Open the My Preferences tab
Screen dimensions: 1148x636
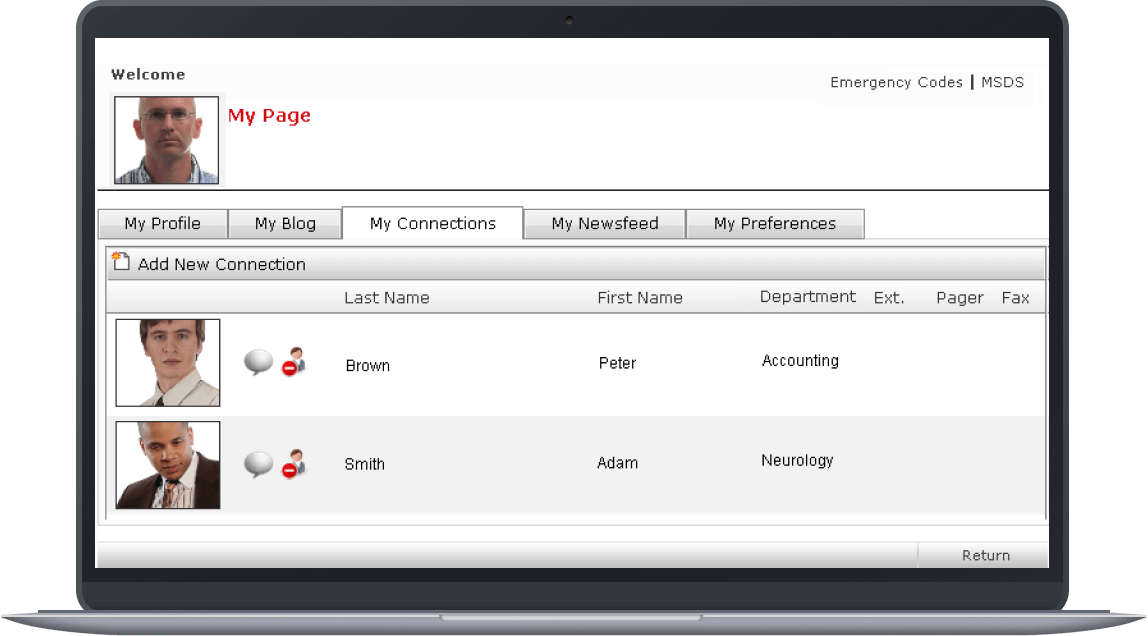coord(775,223)
